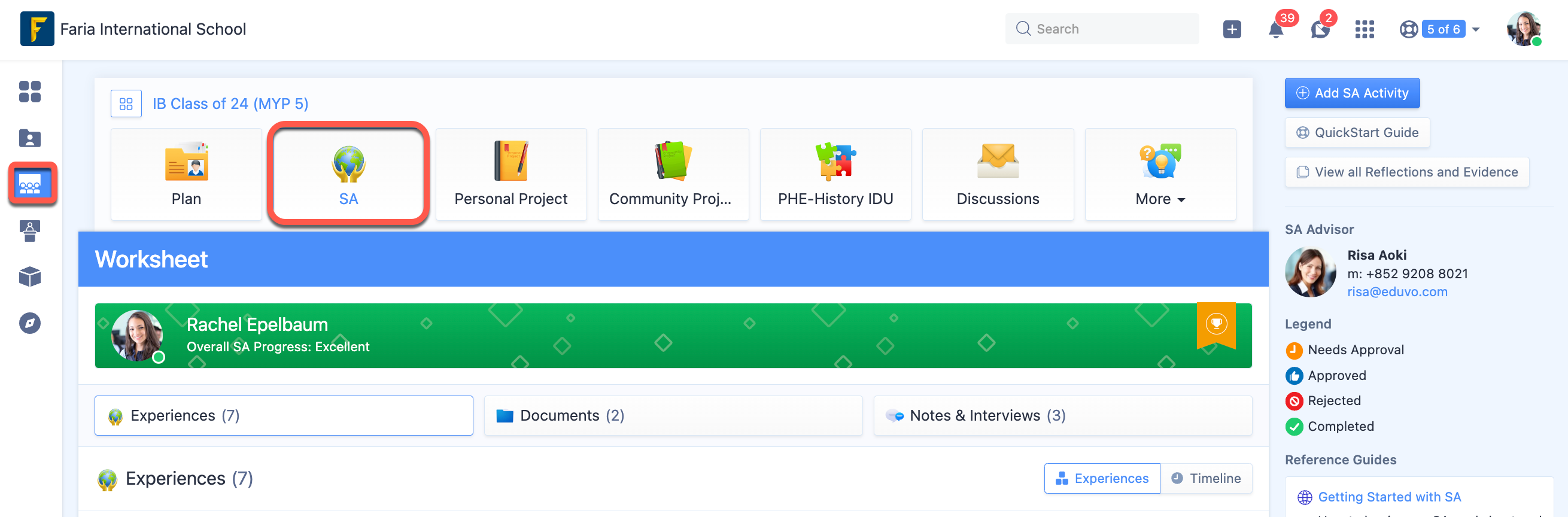The image size is (1568, 517).
Task: Click the Completed legend checkmark icon
Action: click(1293, 426)
